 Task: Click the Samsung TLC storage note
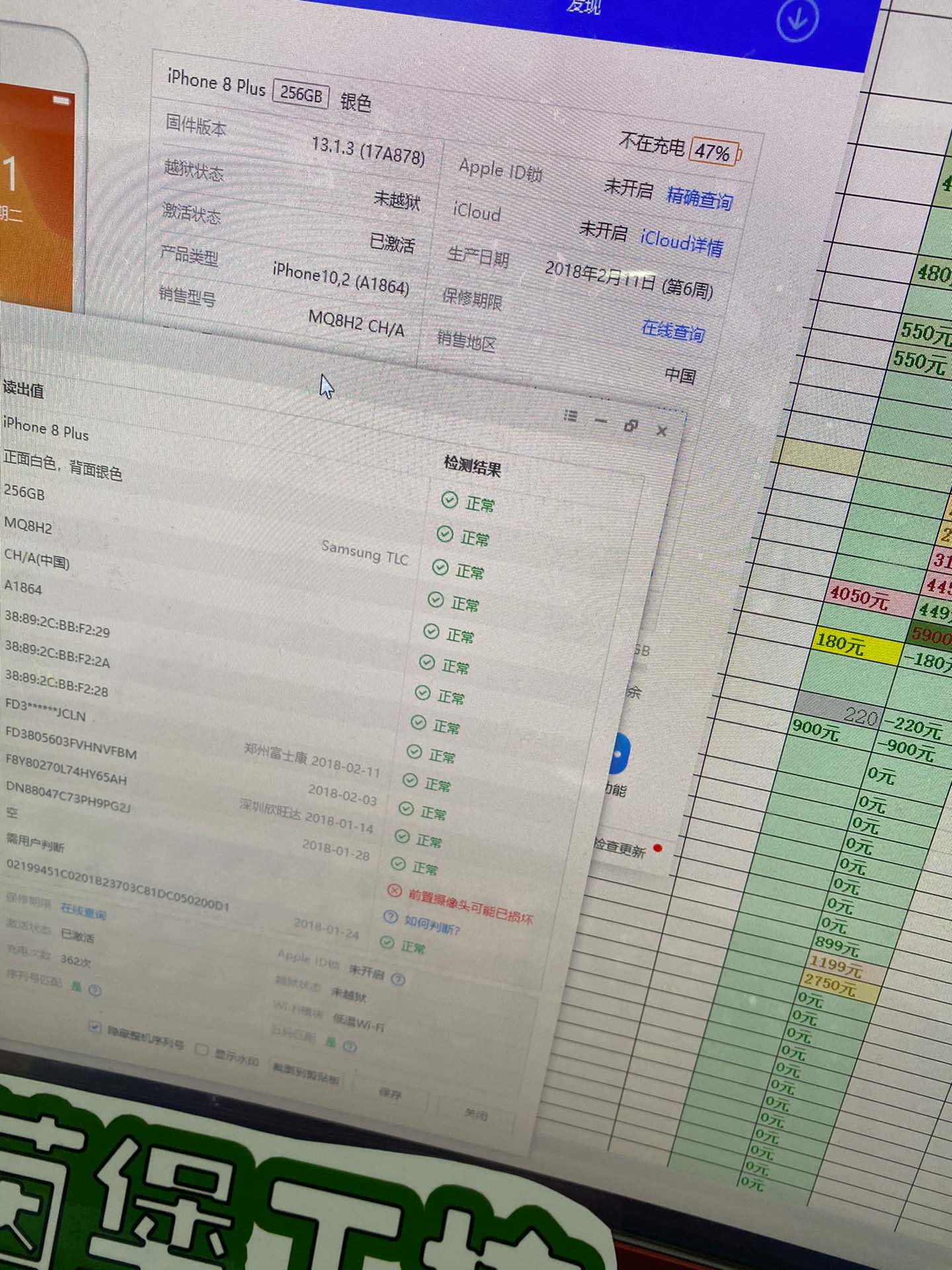click(365, 552)
